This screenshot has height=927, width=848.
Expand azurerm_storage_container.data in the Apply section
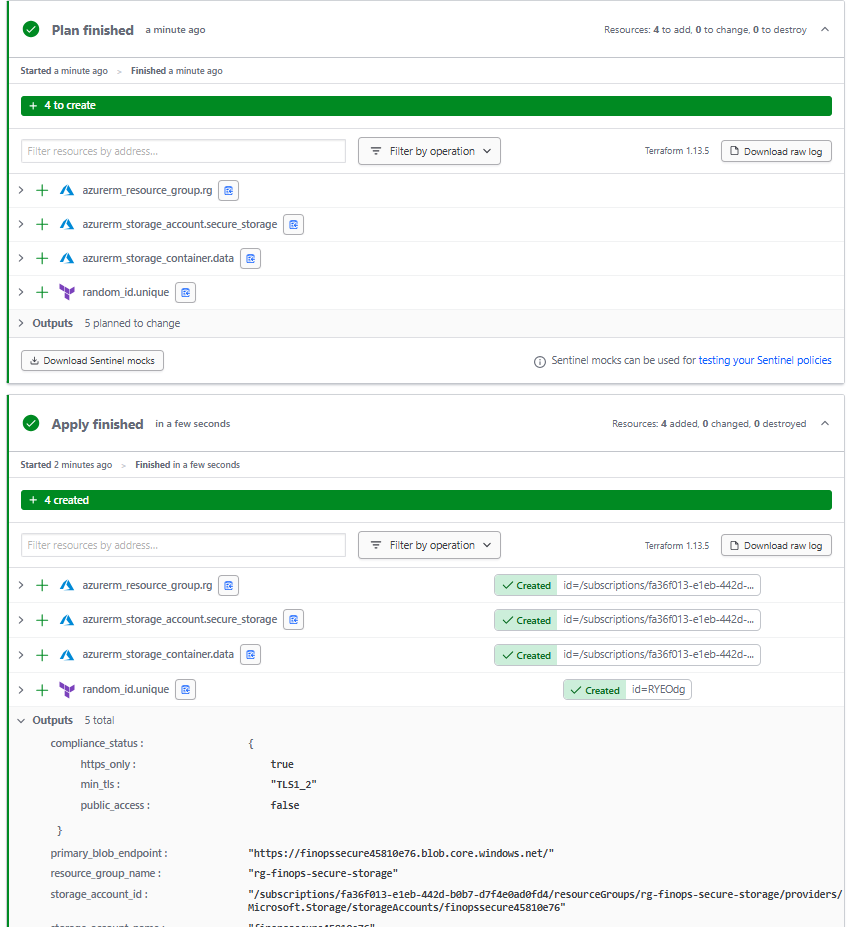coord(21,655)
